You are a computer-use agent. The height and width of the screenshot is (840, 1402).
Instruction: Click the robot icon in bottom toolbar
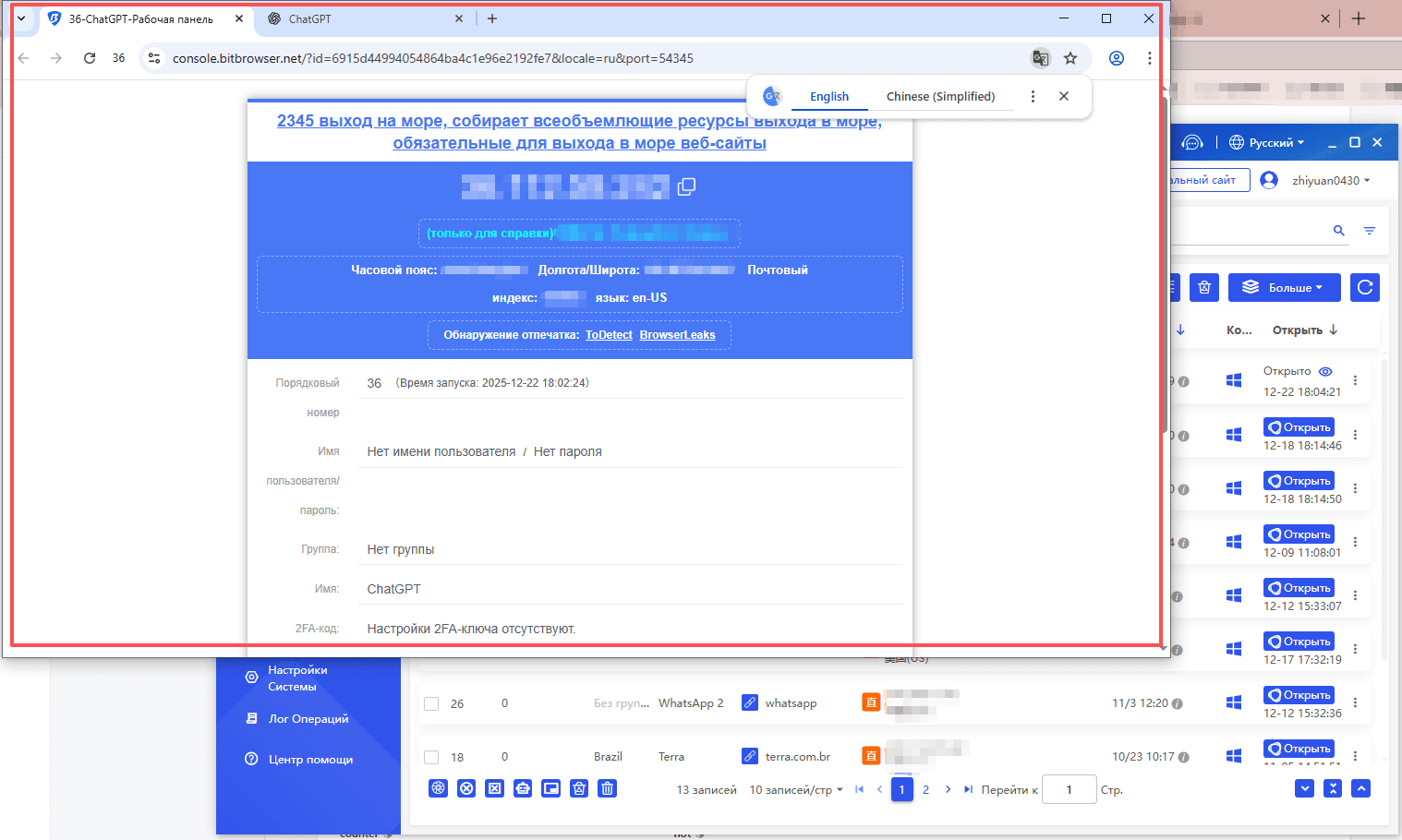coord(523,788)
